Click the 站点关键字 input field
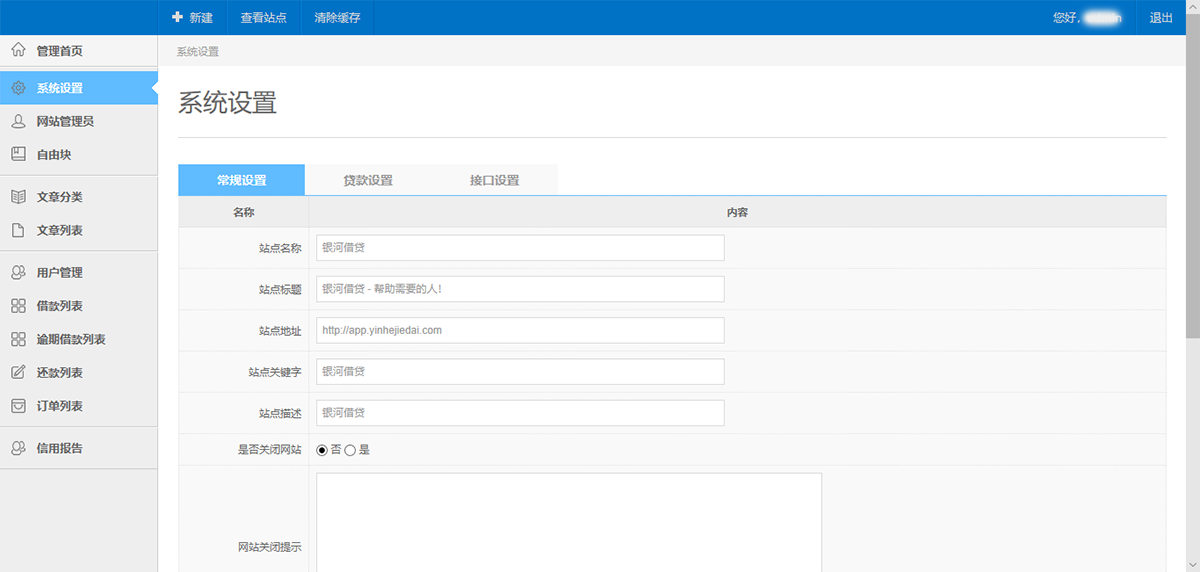Image resolution: width=1200 pixels, height=572 pixels. click(520, 371)
